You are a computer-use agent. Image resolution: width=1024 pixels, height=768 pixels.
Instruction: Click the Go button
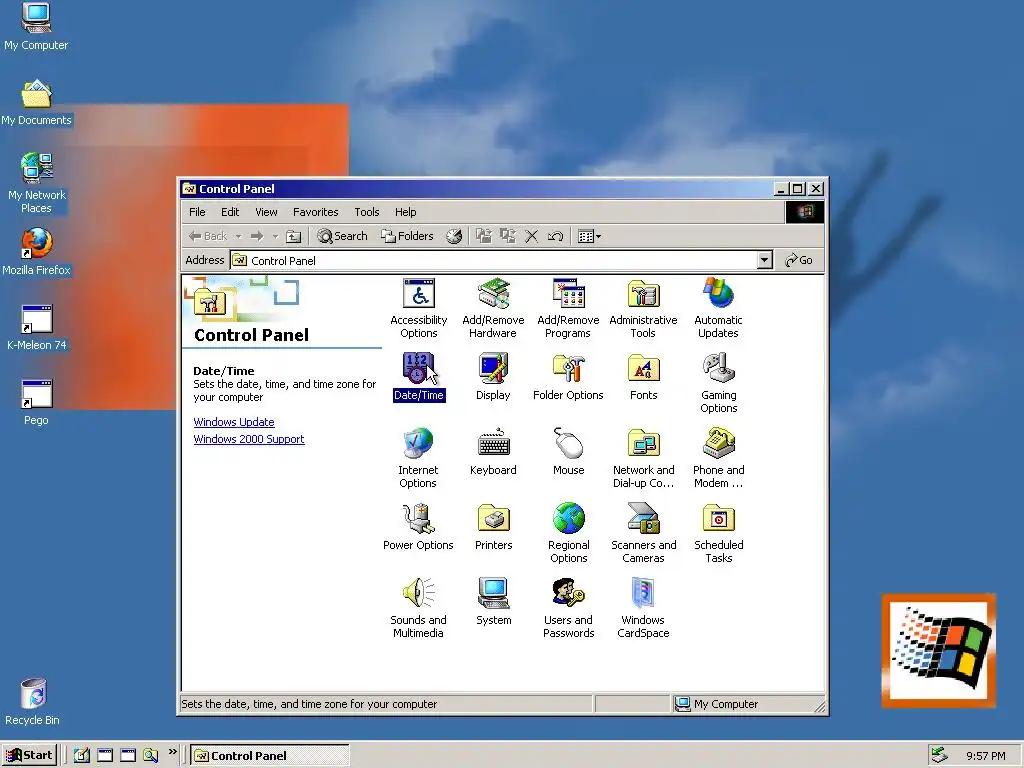pyautogui.click(x=799, y=261)
